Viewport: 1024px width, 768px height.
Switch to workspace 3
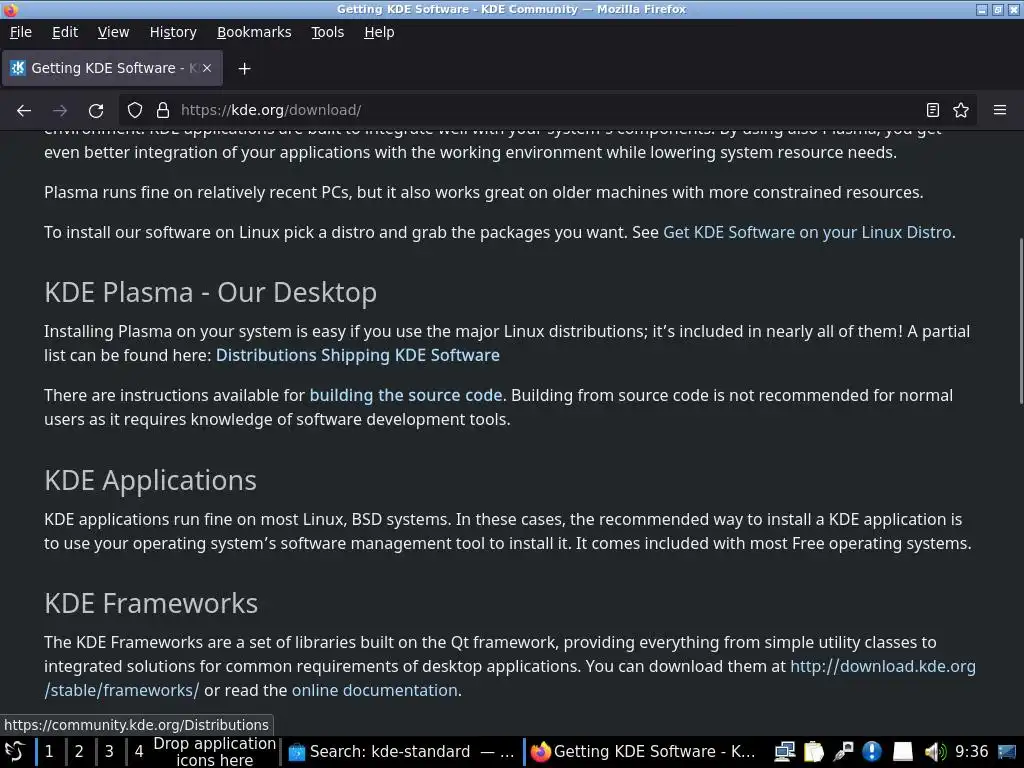[109, 752]
